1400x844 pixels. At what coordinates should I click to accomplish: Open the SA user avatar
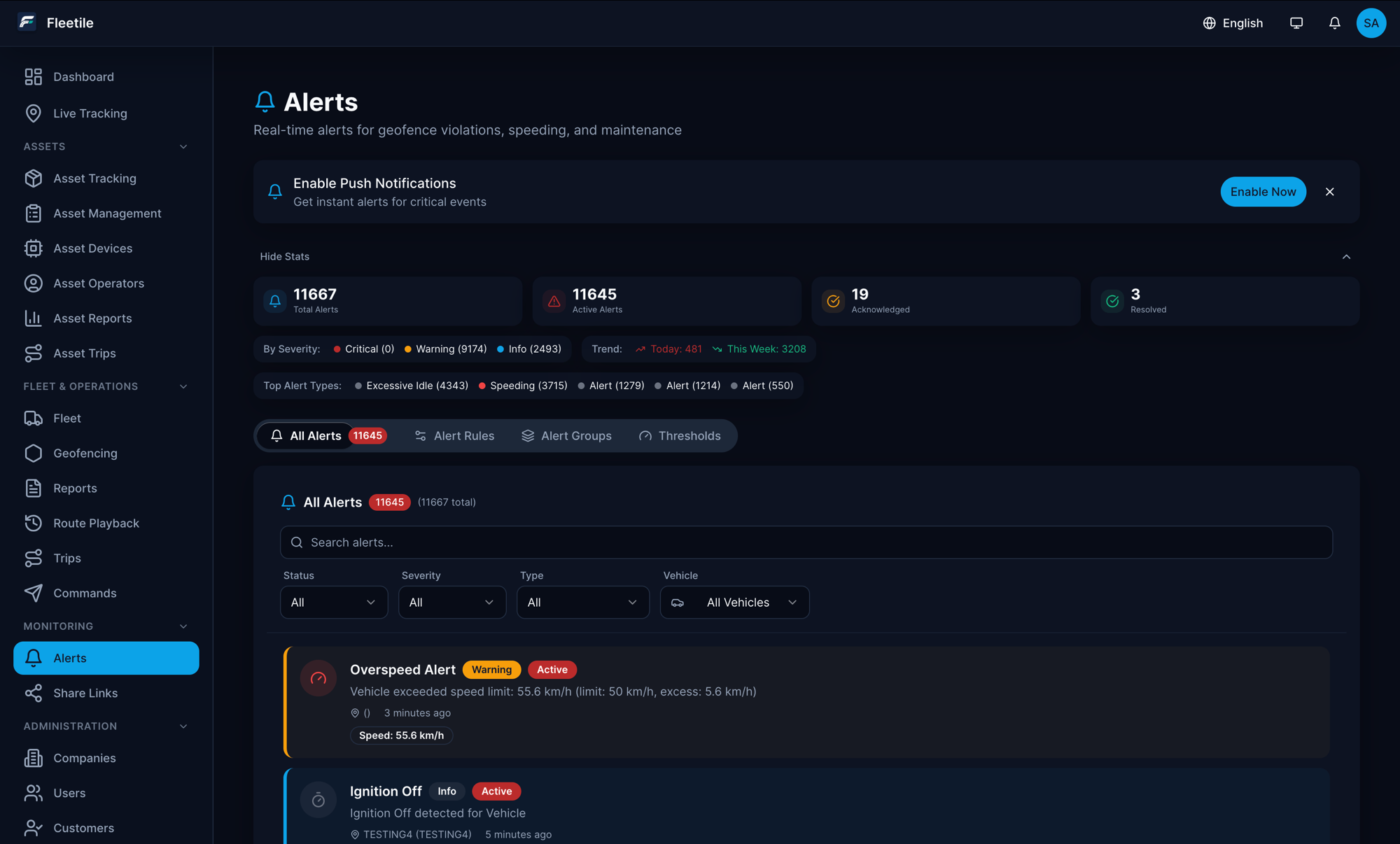1371,23
